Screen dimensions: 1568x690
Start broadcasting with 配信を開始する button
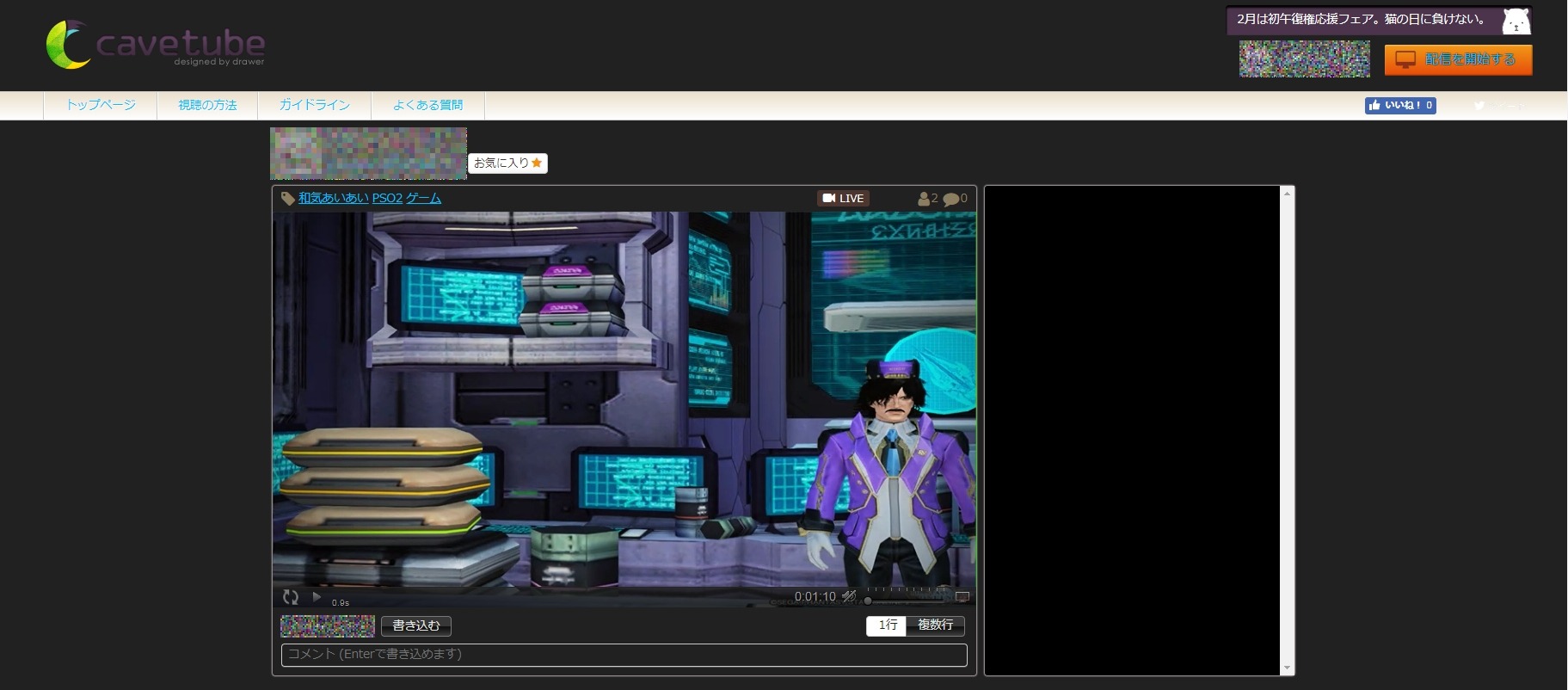click(x=1458, y=59)
